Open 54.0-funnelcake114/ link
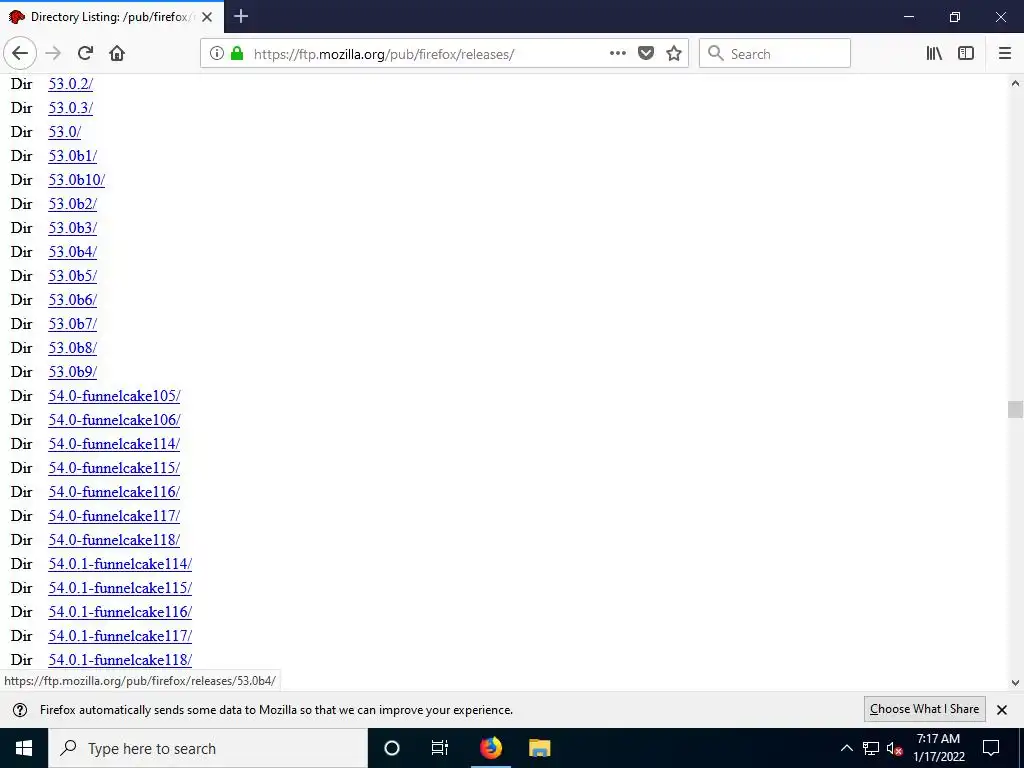This screenshot has width=1024, height=768. [x=114, y=444]
